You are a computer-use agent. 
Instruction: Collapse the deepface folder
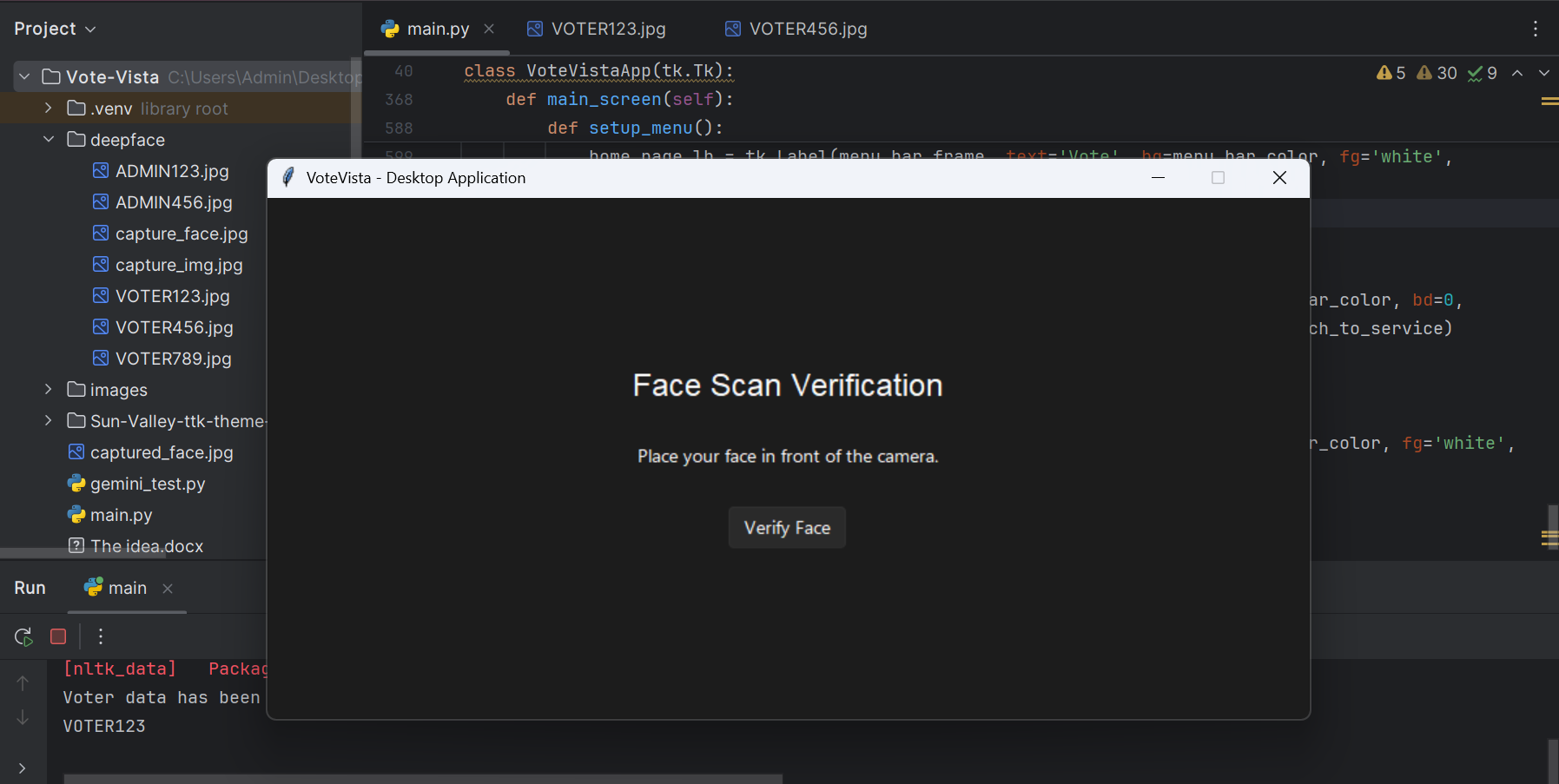tap(49, 140)
